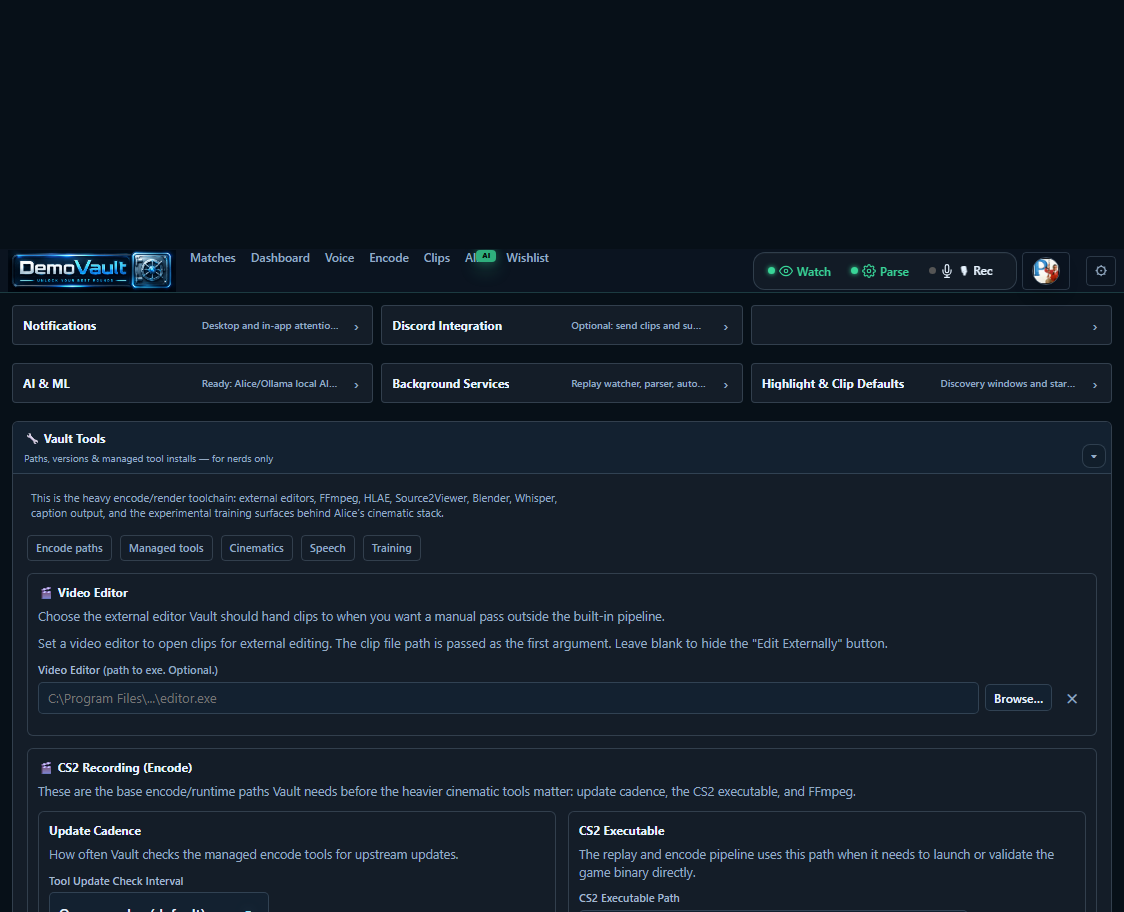
Task: Open the Tool Update Check Interval dropdown
Action: coord(158,903)
